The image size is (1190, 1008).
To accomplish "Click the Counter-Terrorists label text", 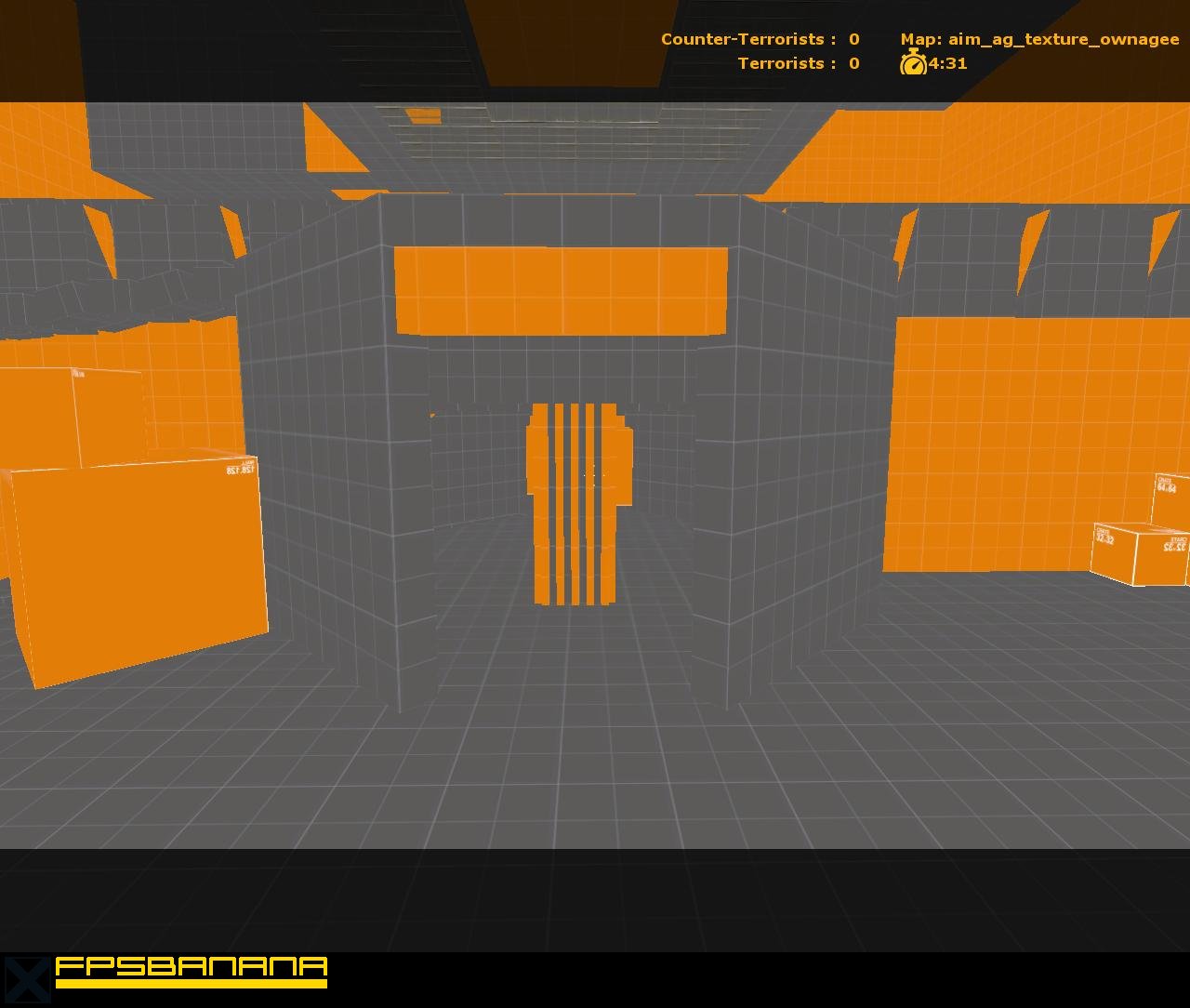I will coord(743,39).
